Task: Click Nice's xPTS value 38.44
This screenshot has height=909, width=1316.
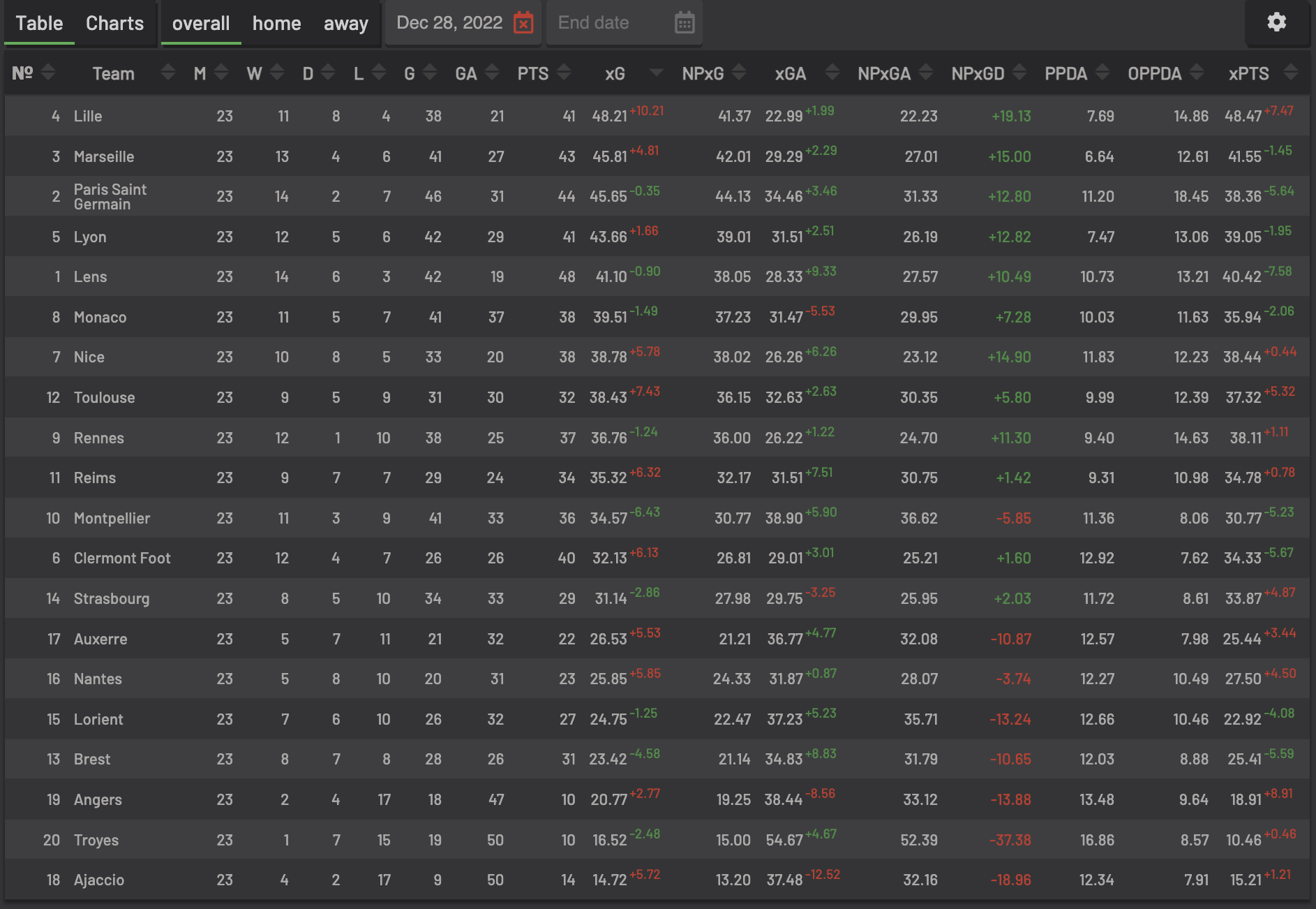Action: coord(1242,357)
